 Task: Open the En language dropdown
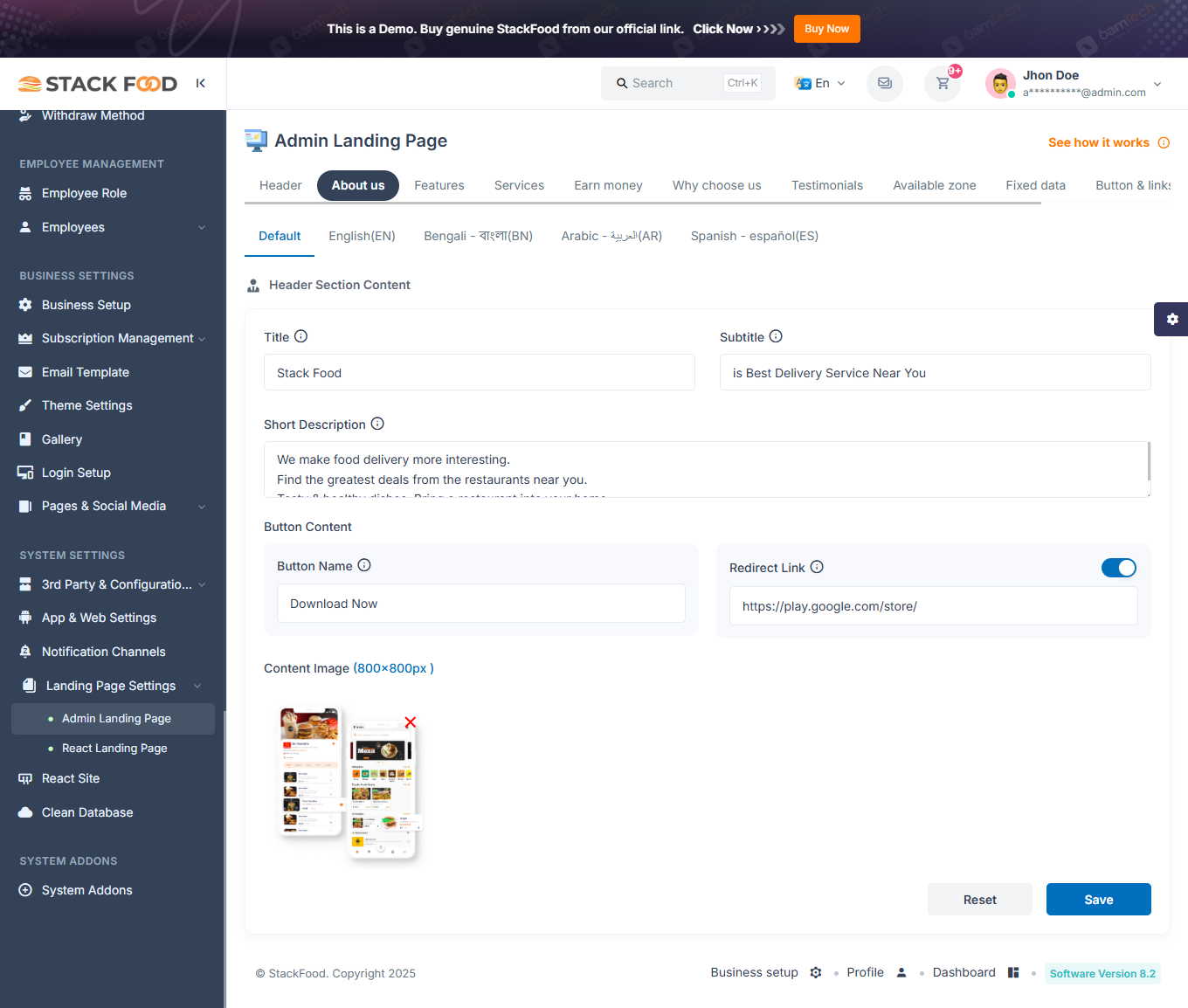820,83
